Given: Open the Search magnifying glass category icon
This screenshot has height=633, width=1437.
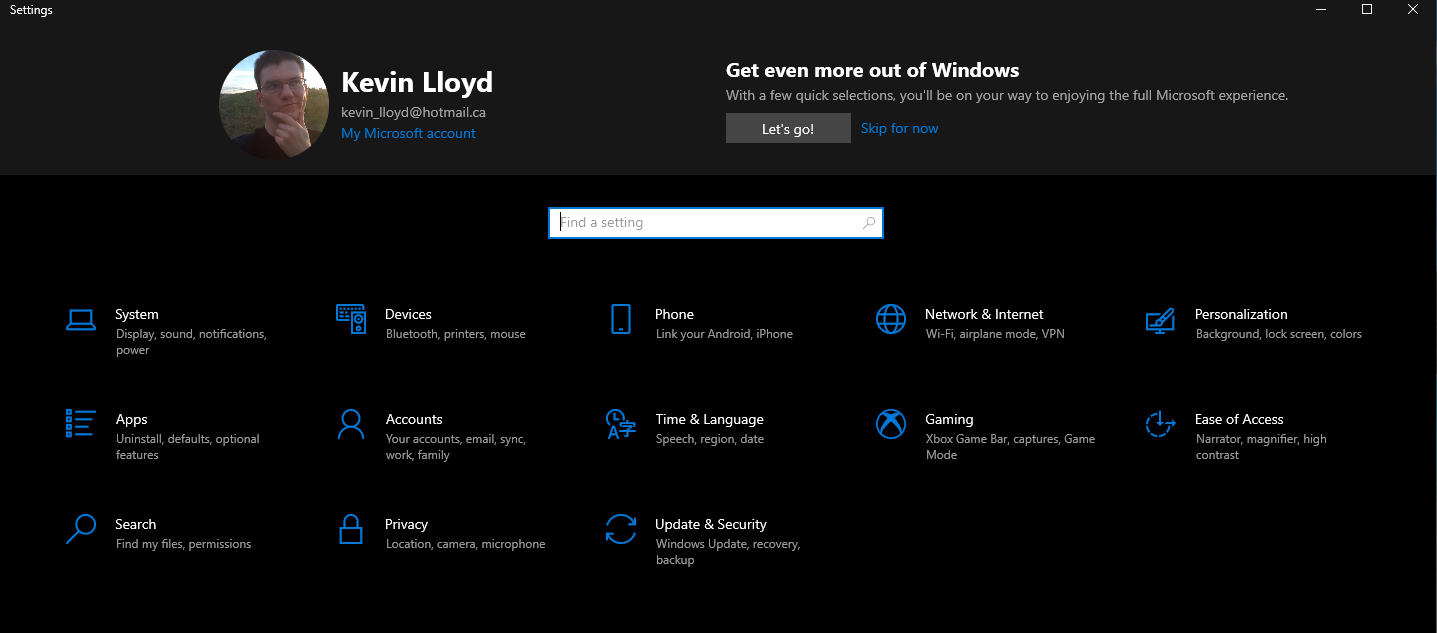Looking at the screenshot, I should point(81,529).
